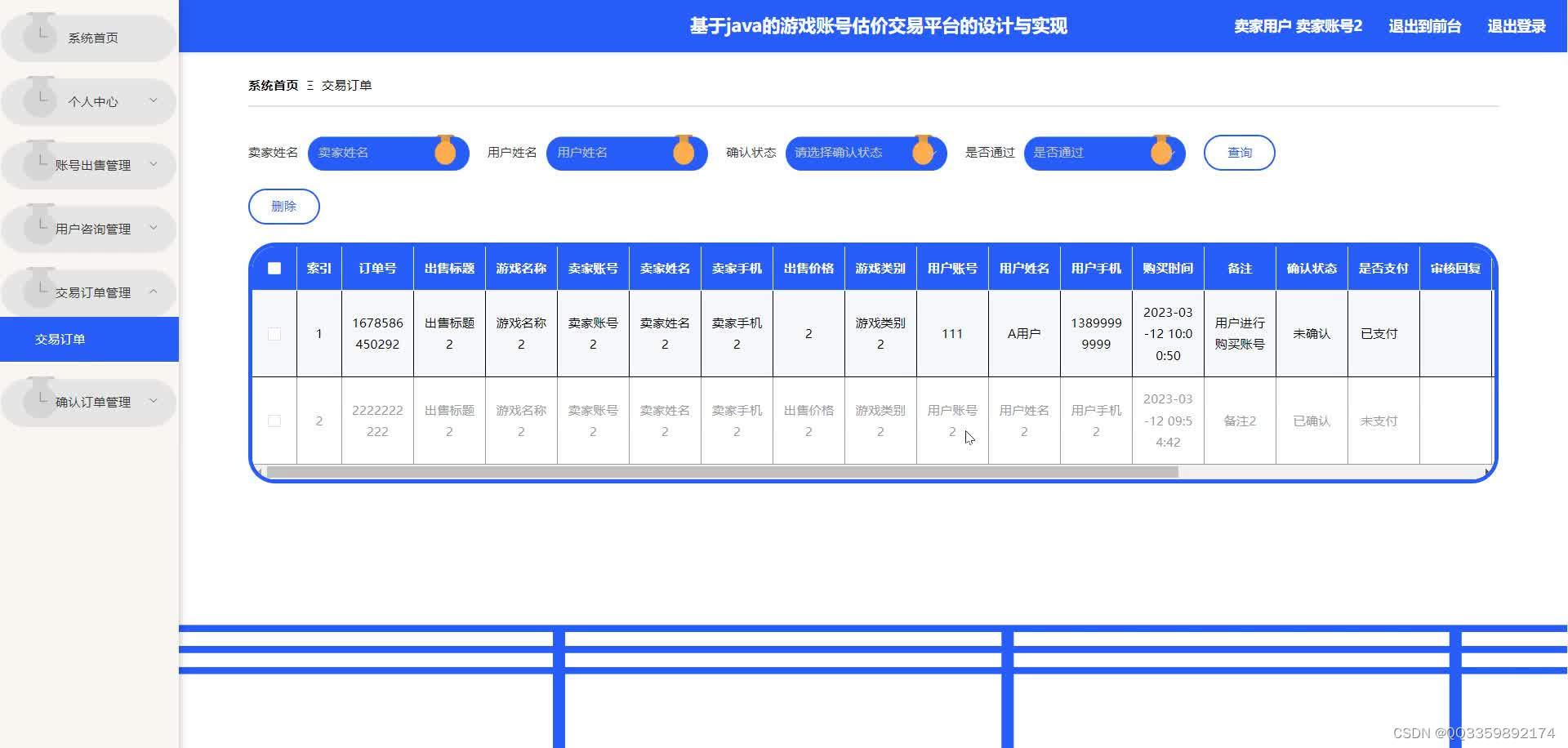Click the 删除 delete button

(283, 206)
